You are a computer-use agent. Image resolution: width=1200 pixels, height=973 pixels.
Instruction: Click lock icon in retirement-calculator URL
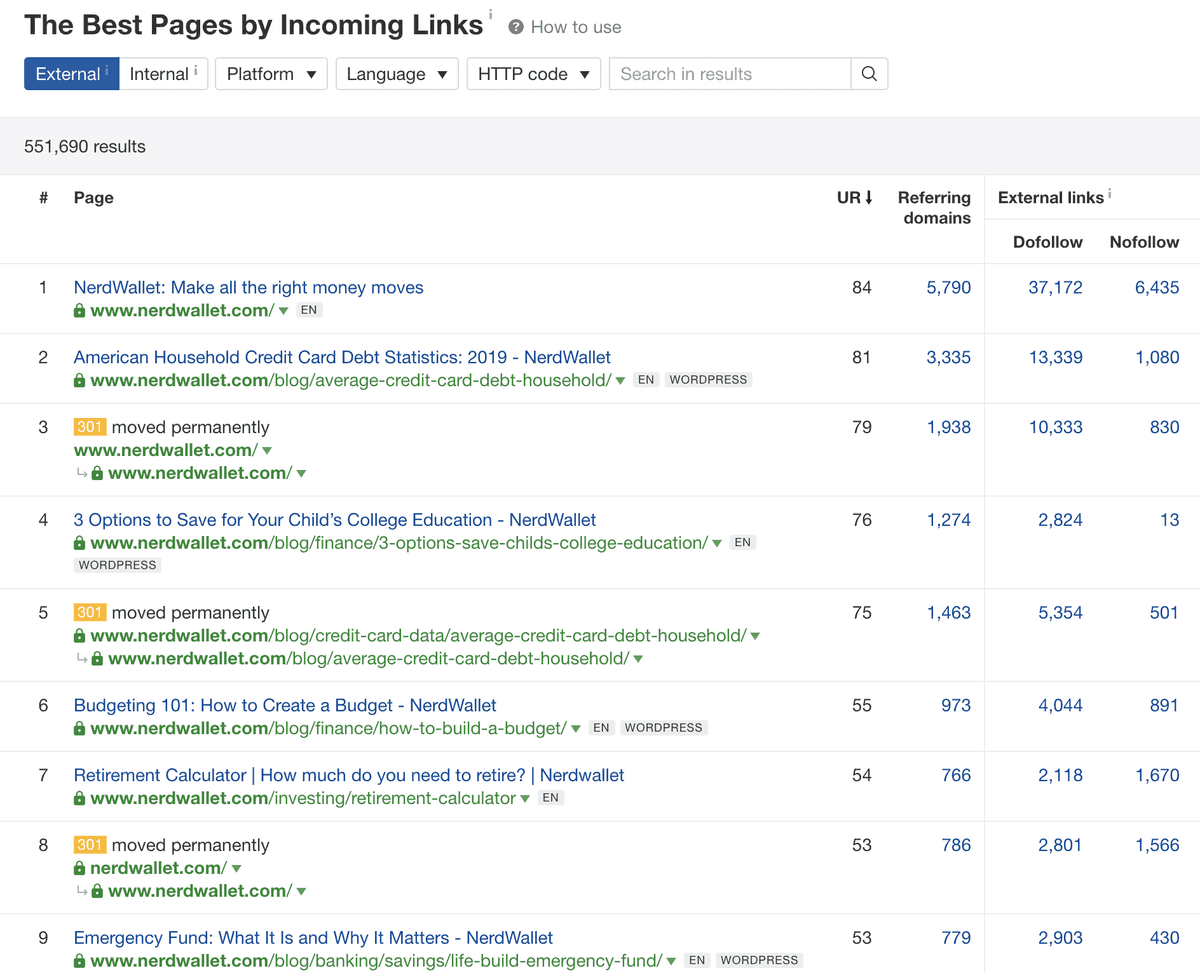pos(80,799)
